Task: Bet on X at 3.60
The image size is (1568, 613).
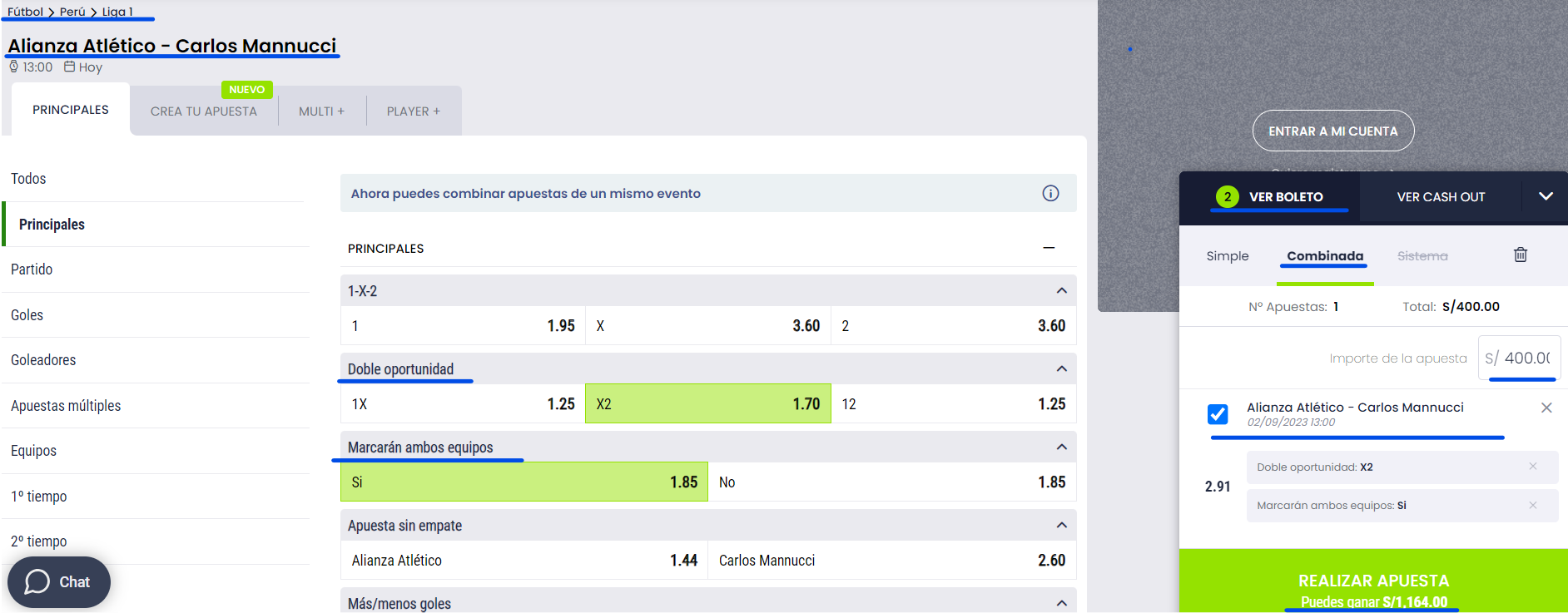Action: (708, 326)
